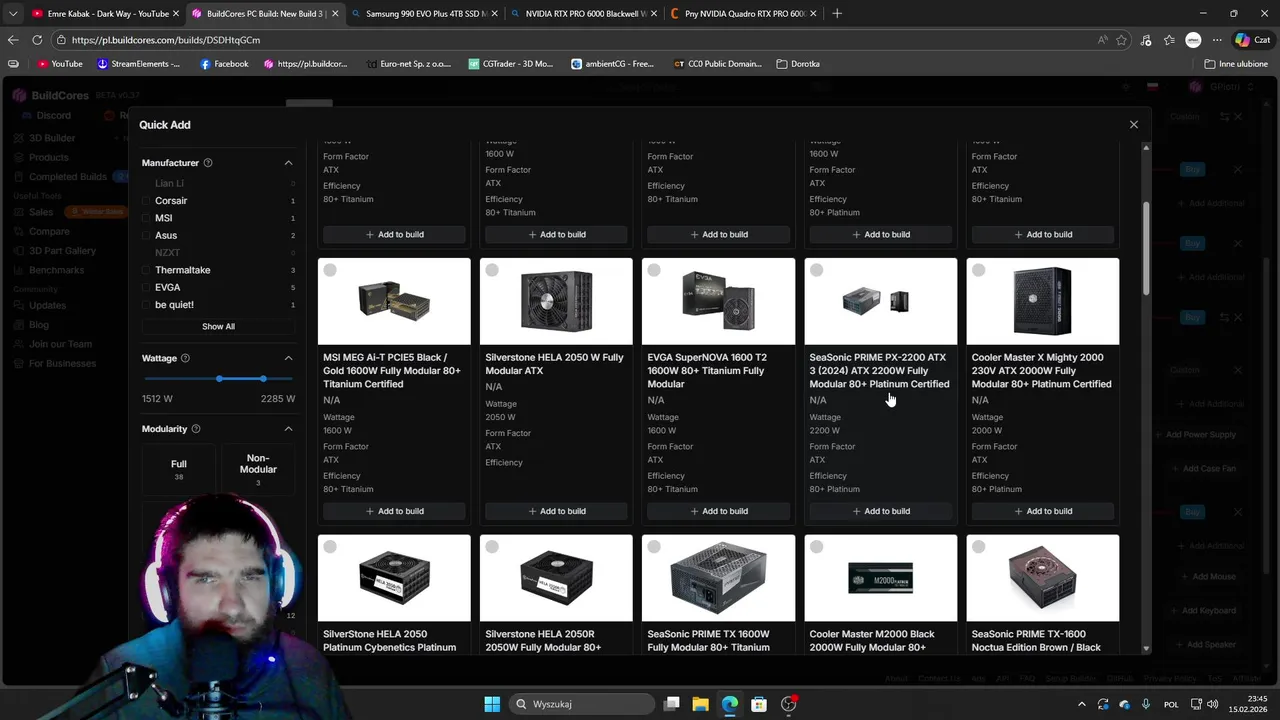Screen dimensions: 1280x720
Task: Select the Silverstone HELA 2050 W compare circle
Action: click(x=492, y=270)
